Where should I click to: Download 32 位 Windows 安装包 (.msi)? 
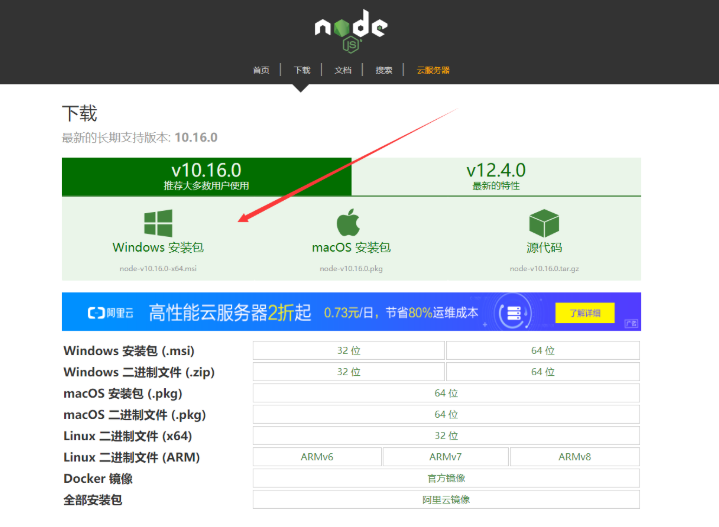pos(348,350)
